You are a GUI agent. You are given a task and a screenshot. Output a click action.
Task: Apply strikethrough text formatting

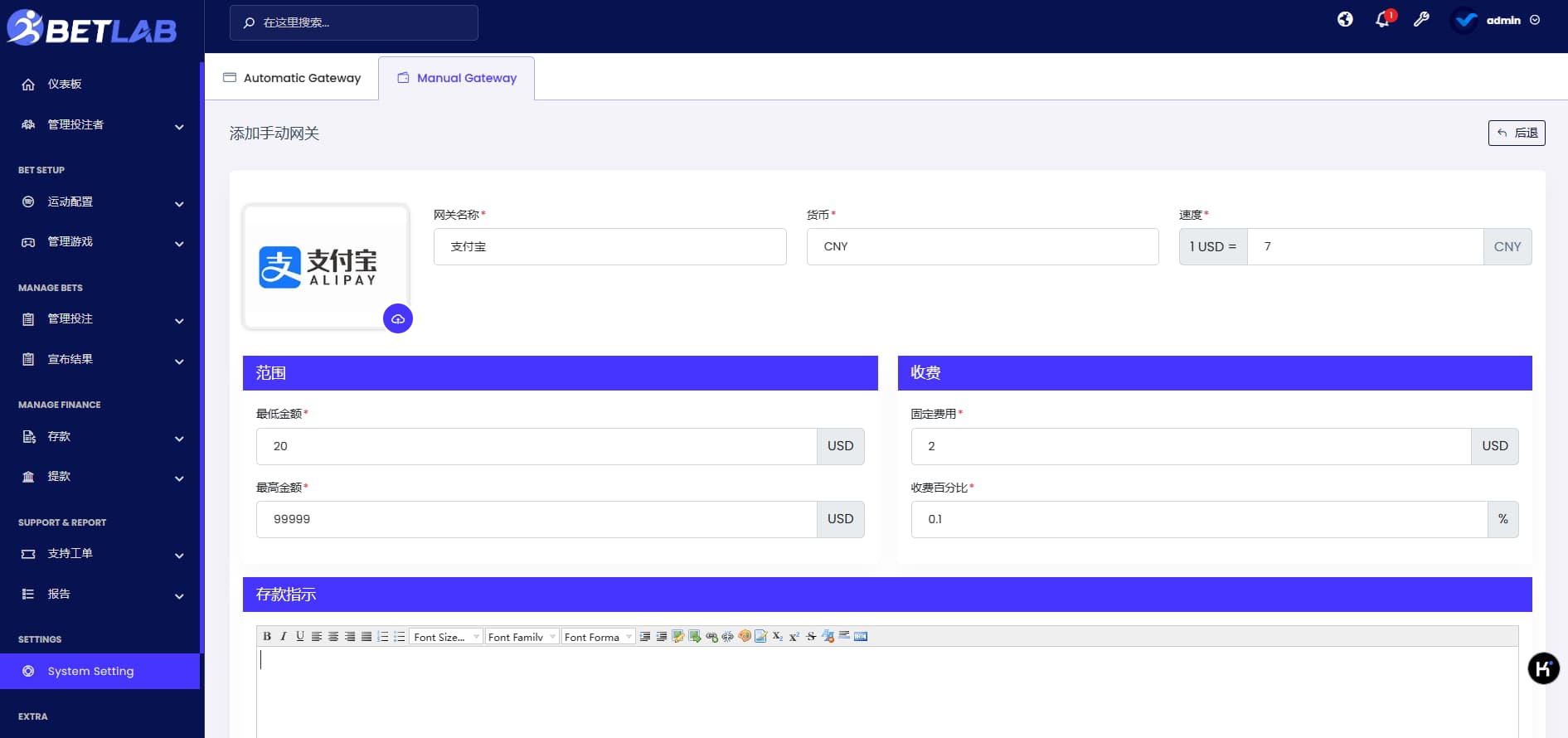(x=811, y=637)
